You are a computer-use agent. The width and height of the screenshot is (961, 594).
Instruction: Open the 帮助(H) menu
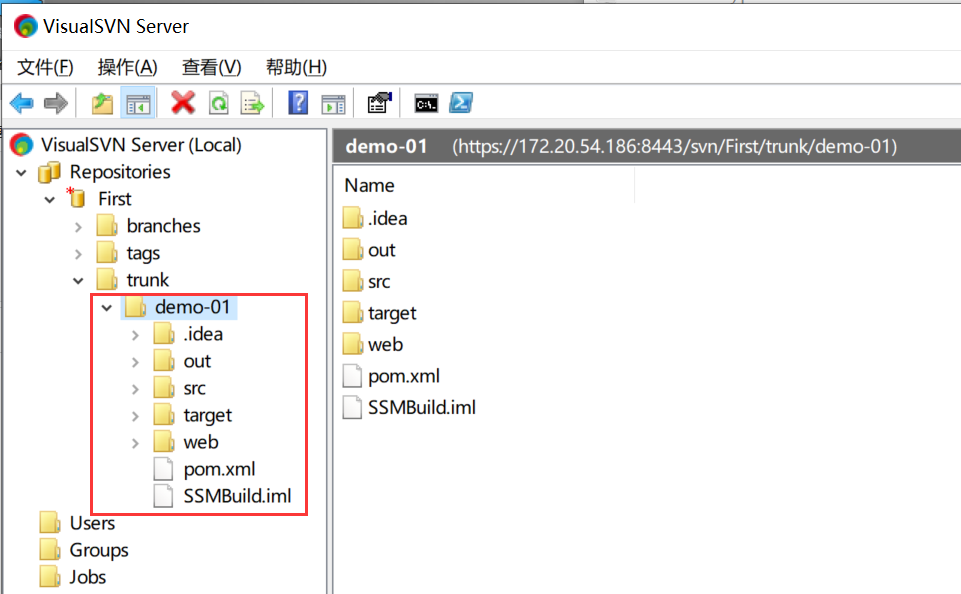coord(297,67)
